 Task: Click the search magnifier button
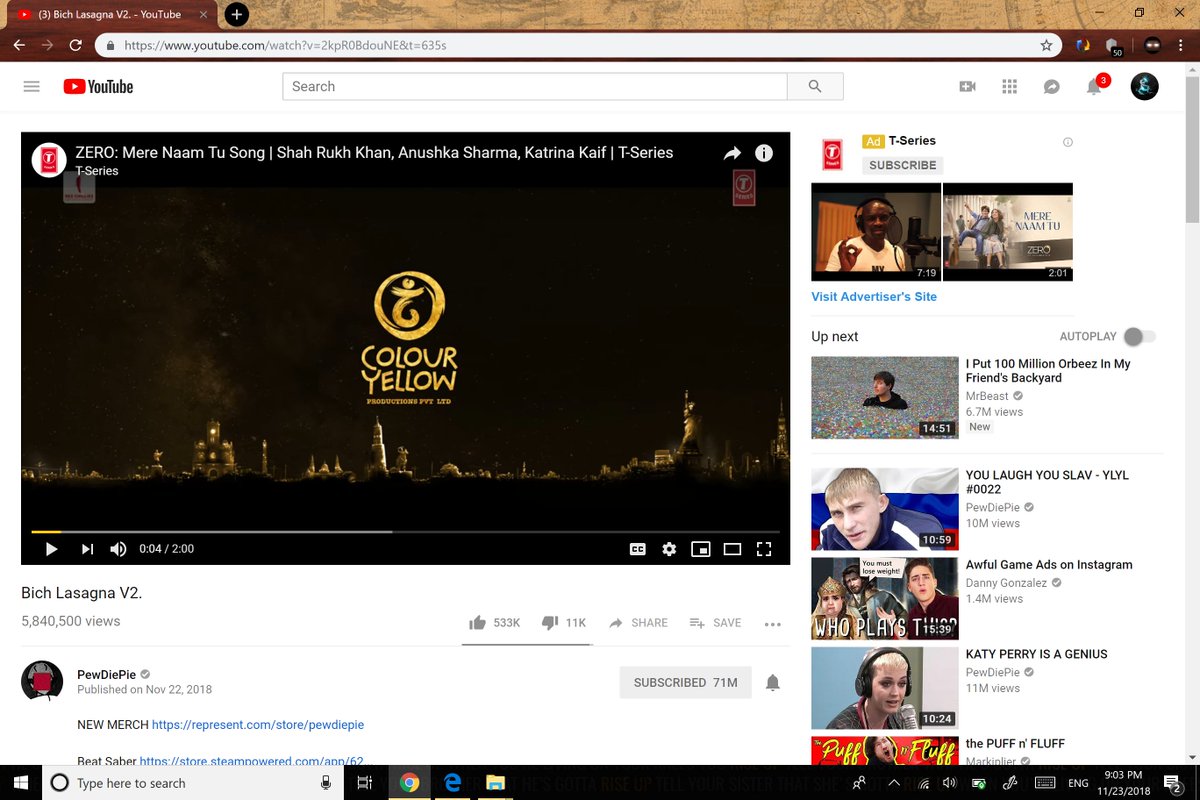pos(815,87)
